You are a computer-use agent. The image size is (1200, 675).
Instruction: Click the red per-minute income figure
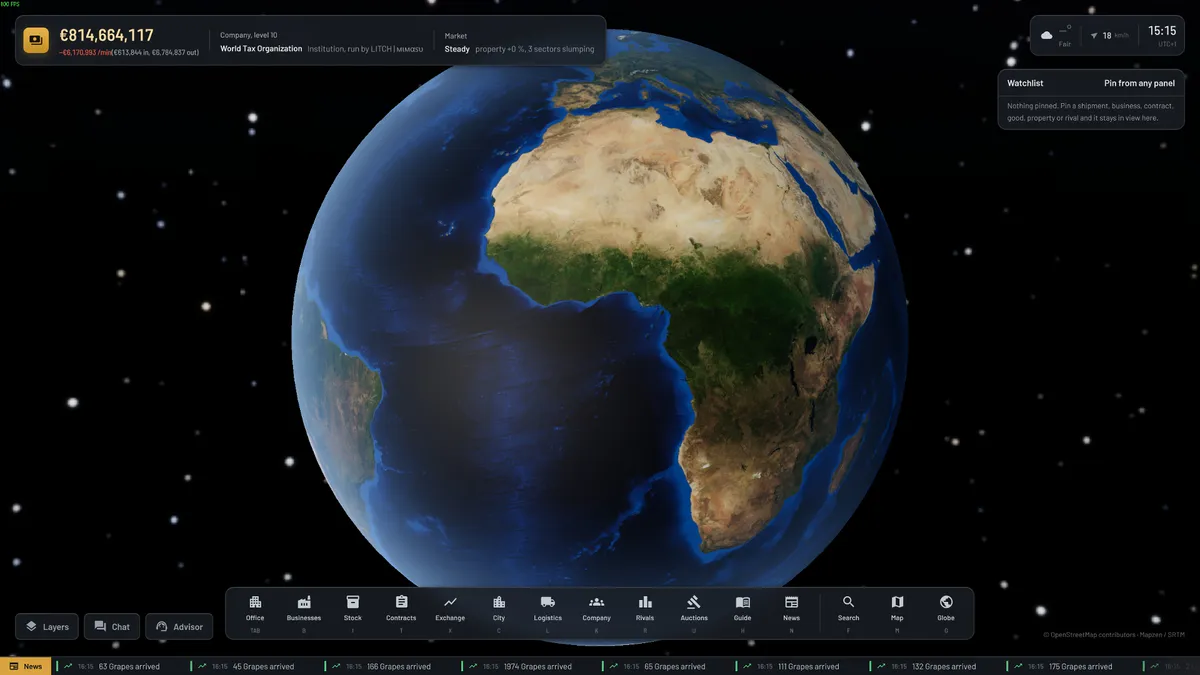pyautogui.click(x=84, y=51)
